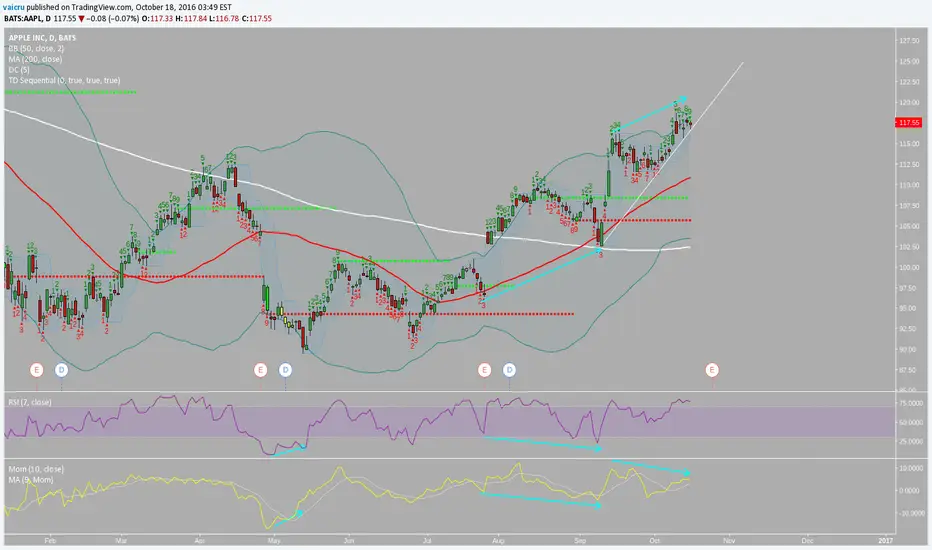Viewport: 932px width, 550px height.
Task: Select the Mom (10, close) indicator label
Action: (x=36, y=469)
